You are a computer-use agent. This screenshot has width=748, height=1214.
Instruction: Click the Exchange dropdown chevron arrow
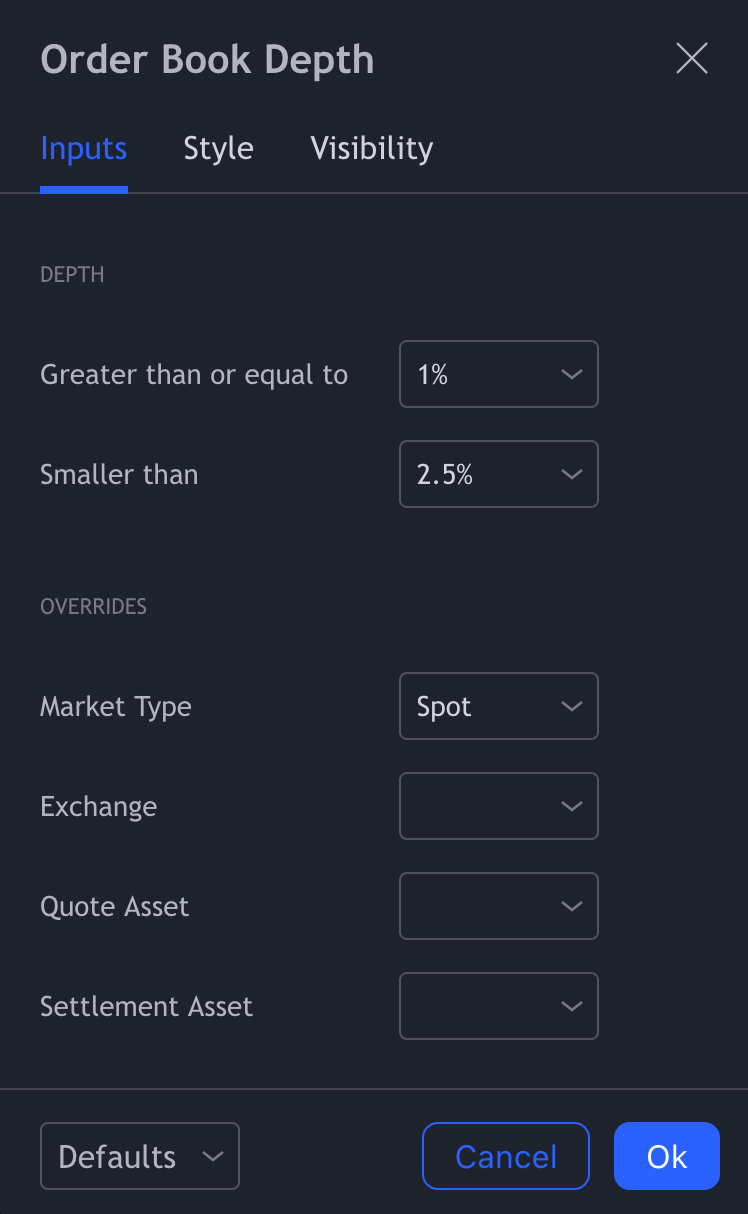572,806
